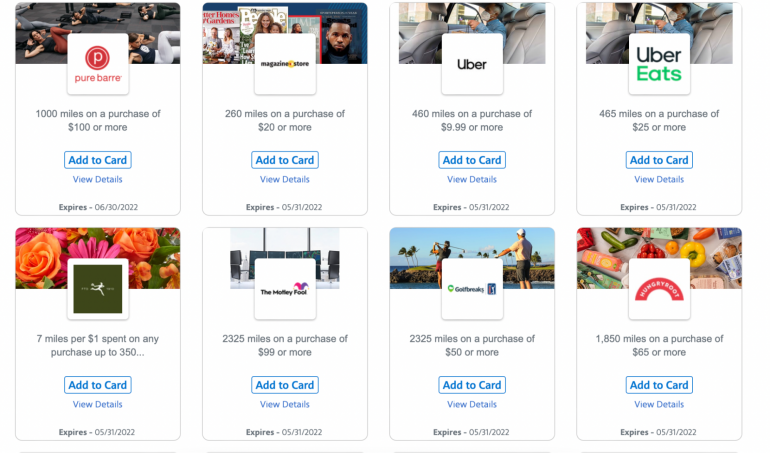Click the Hungryroot logo icon
770x453 pixels.
tap(659, 289)
